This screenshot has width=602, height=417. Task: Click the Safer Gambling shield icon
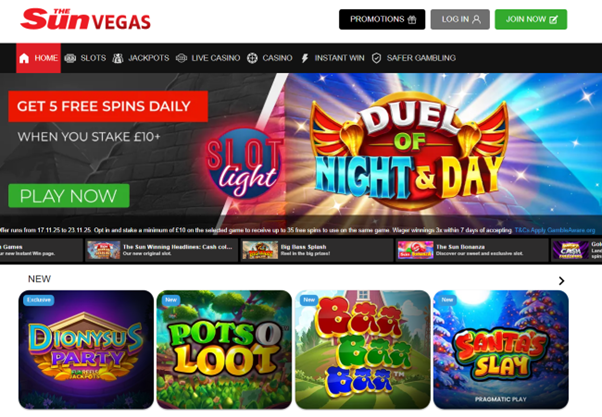(377, 58)
